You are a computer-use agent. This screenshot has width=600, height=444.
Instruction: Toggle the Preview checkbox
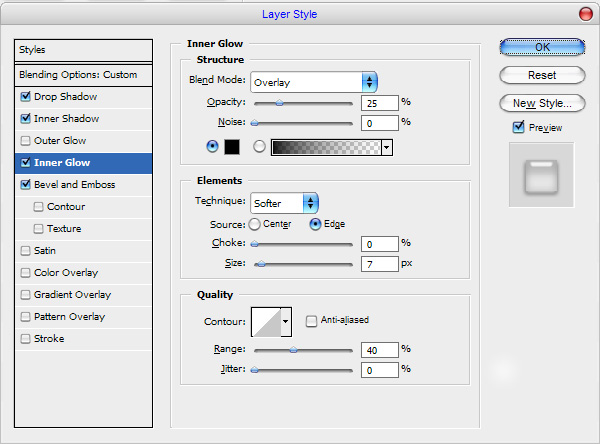518,127
